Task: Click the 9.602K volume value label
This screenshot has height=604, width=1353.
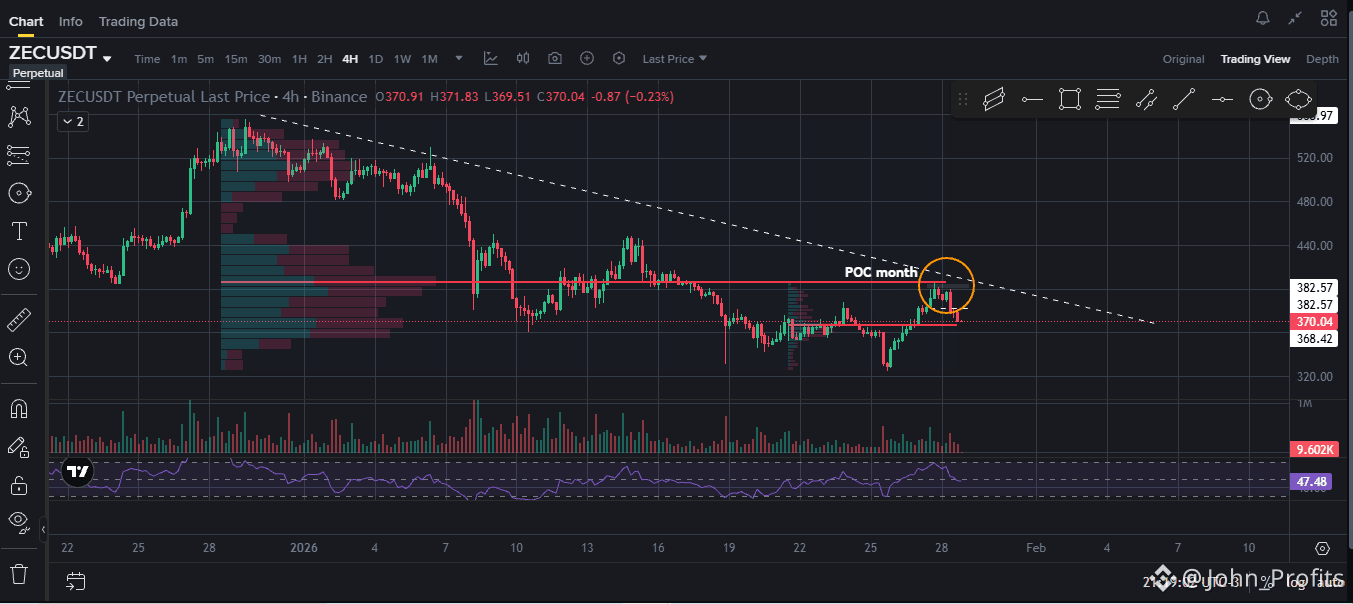Action: click(1313, 449)
